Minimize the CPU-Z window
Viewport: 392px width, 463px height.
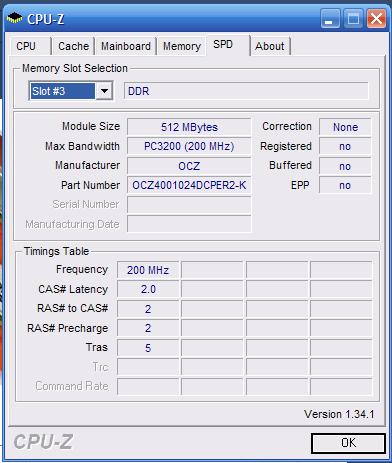(x=330, y=18)
